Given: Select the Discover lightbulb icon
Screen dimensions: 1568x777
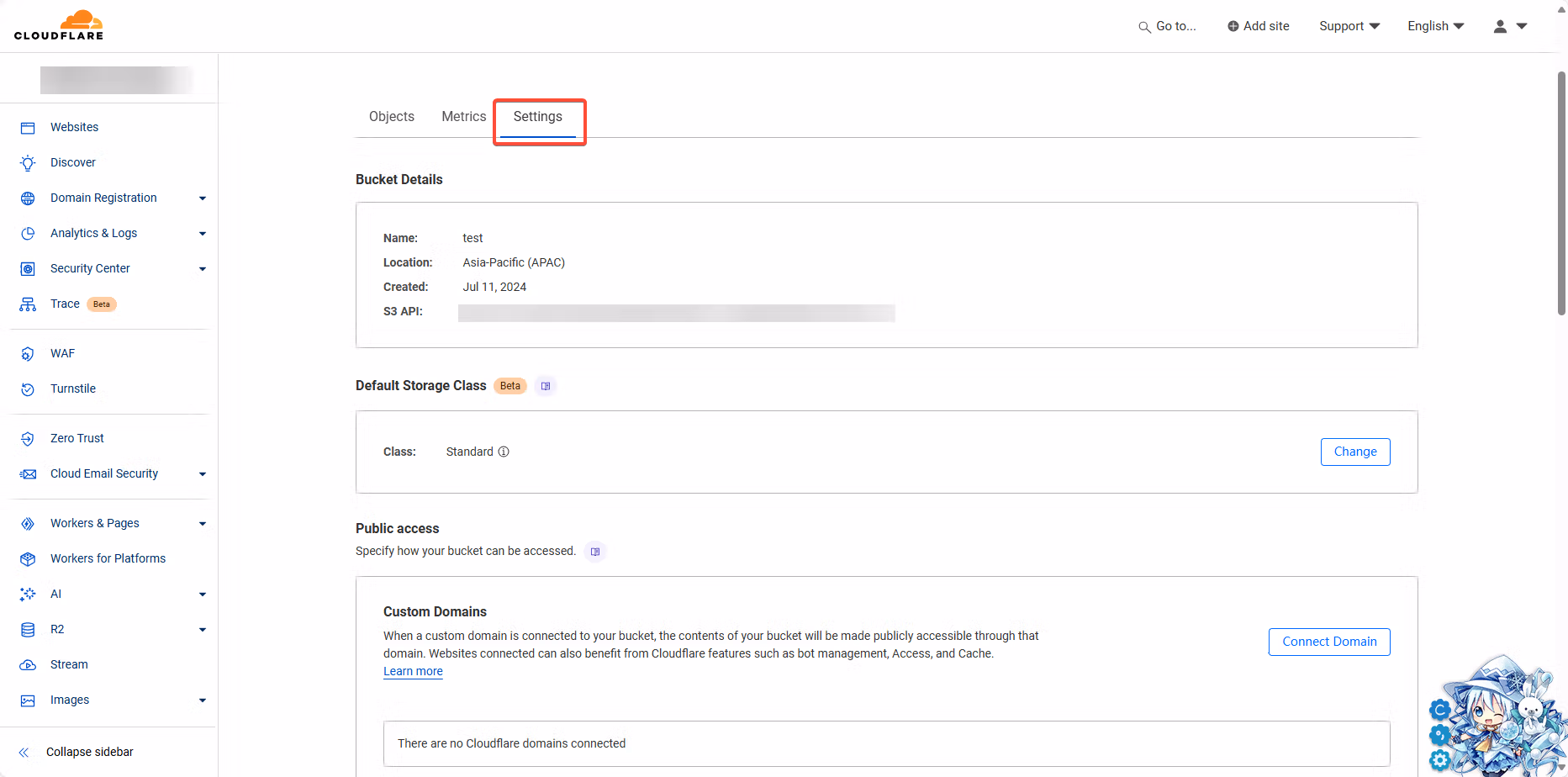Looking at the screenshot, I should point(28,163).
